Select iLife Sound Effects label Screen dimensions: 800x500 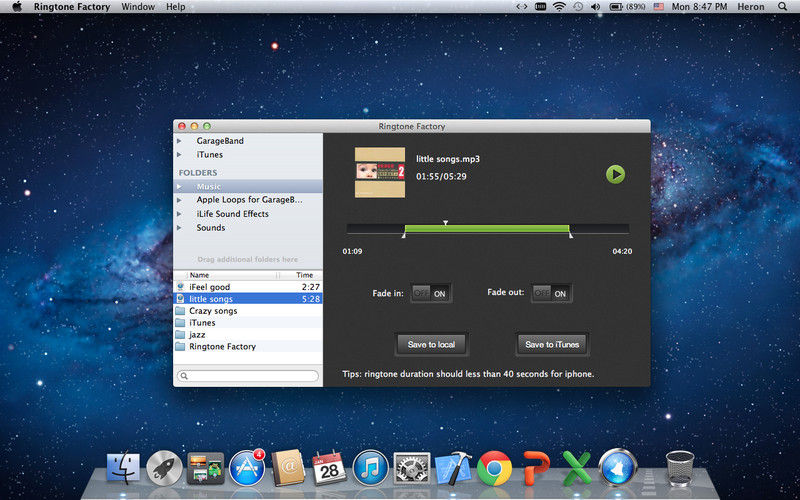[233, 214]
